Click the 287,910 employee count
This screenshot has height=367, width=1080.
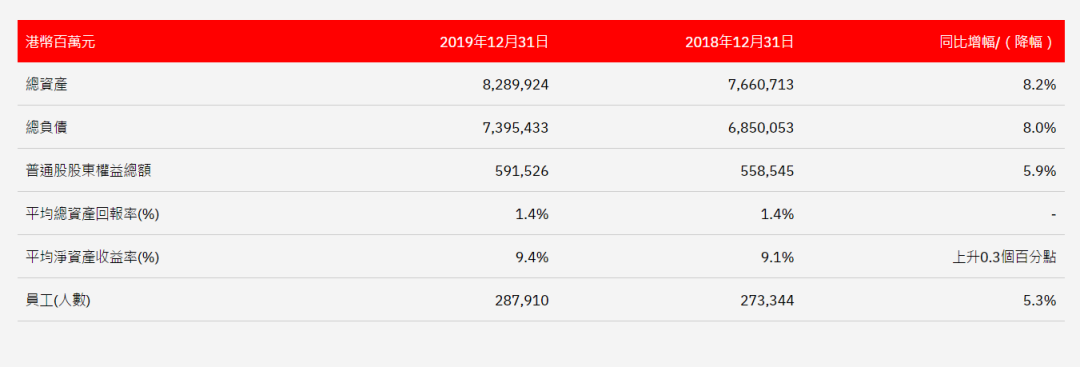click(522, 300)
